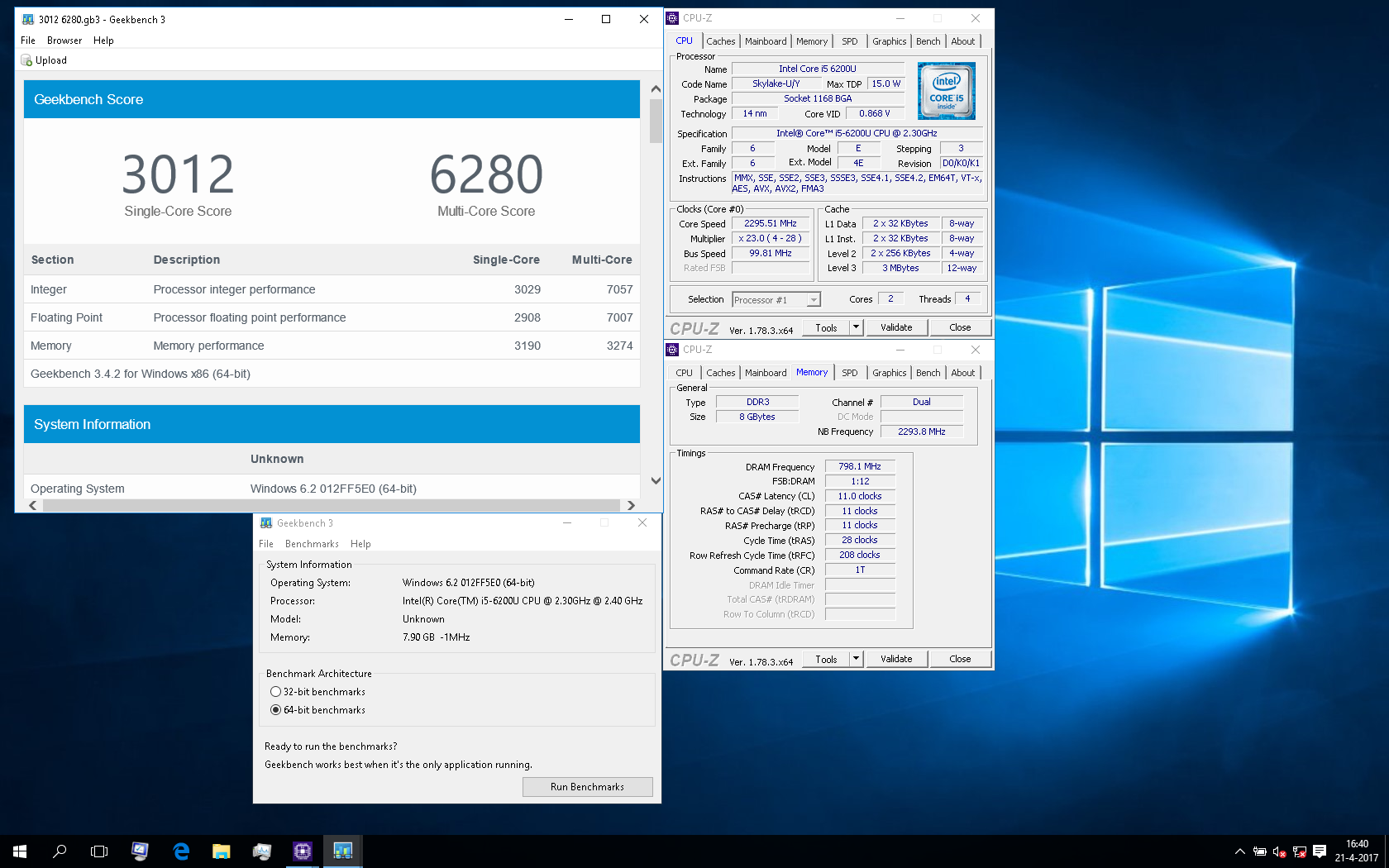Click small Geekbench 3 window title icon
Viewport: 1389px width, 868px height.
(x=266, y=523)
